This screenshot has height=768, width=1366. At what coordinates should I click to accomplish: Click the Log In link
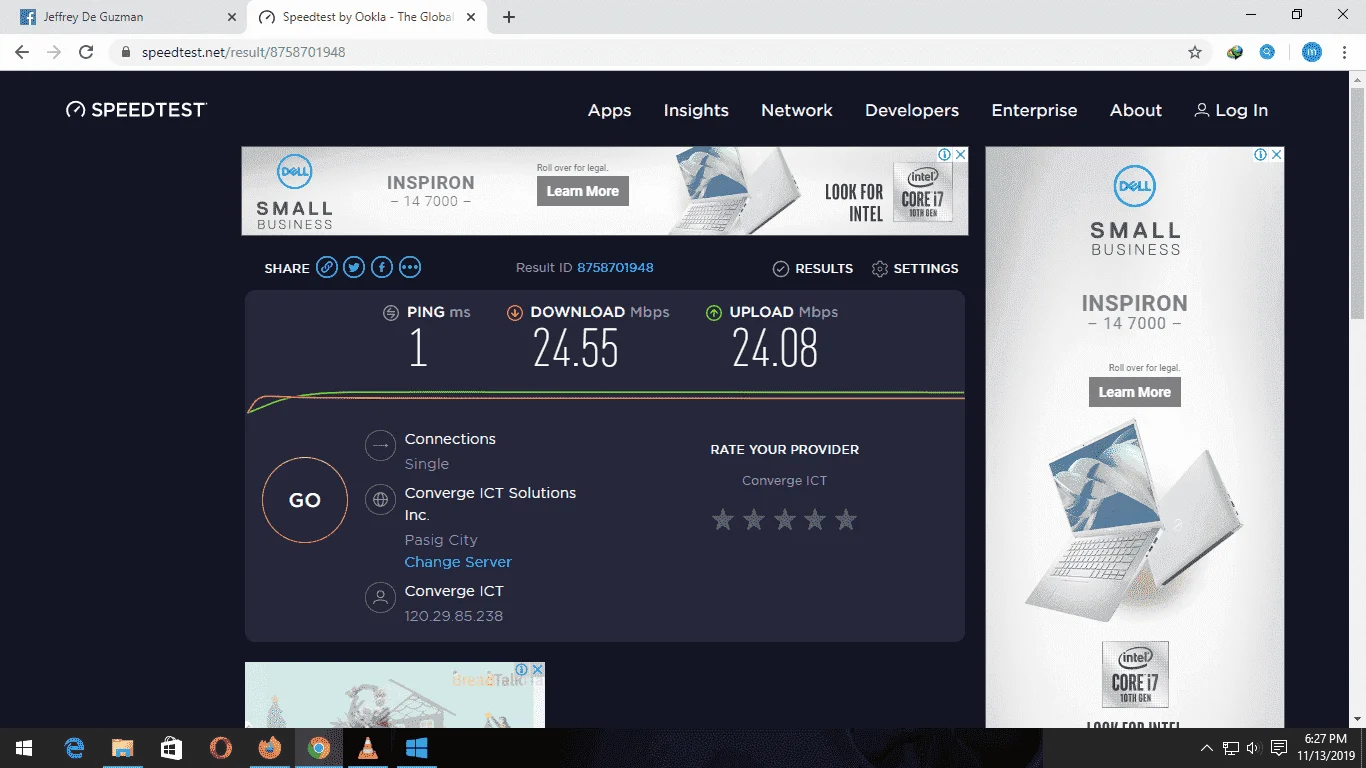point(1231,111)
